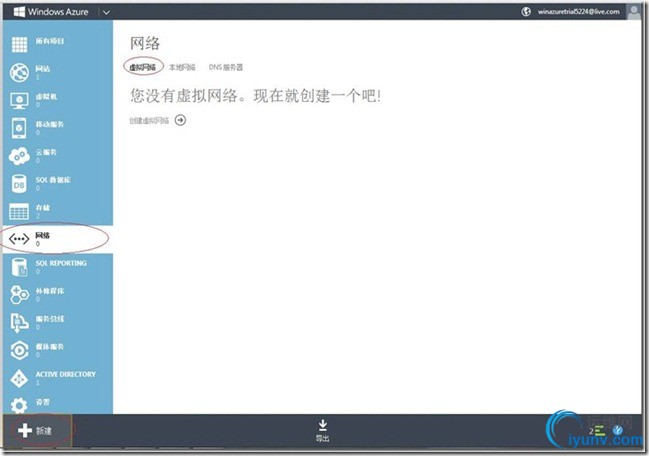Select the 云服务 cloud services icon

click(19, 156)
